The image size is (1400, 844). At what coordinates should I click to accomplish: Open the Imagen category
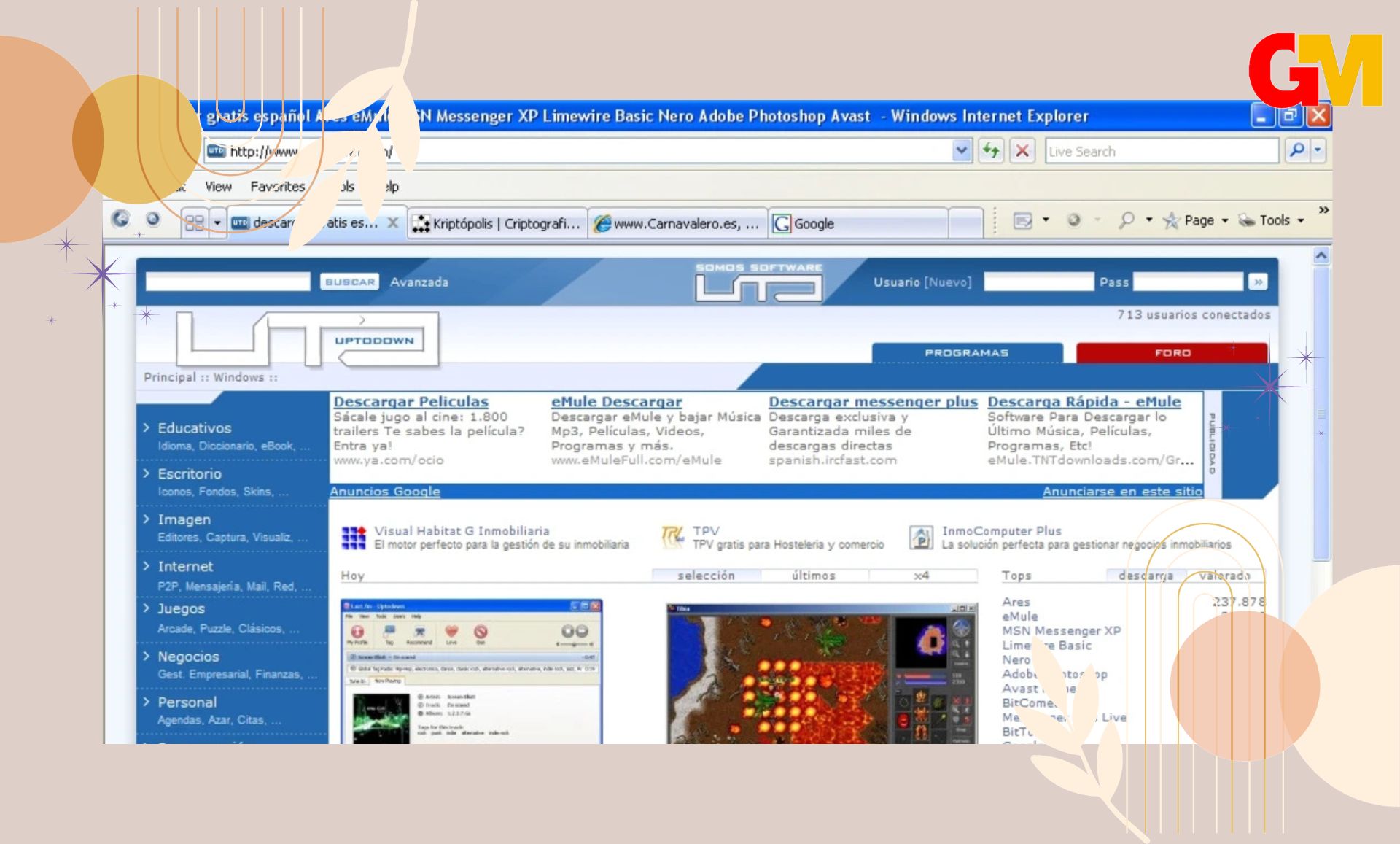(x=184, y=519)
